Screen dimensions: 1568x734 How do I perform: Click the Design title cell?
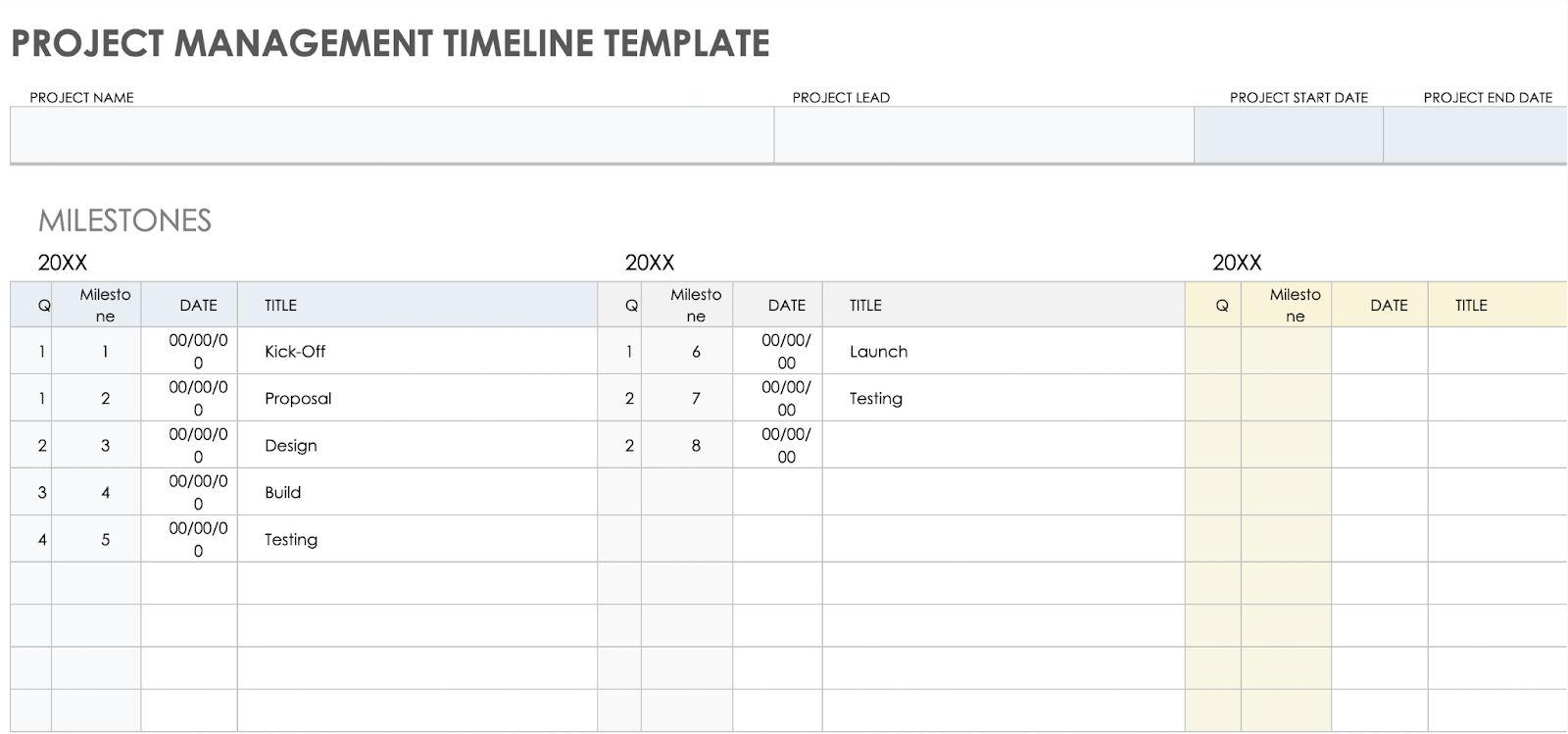(416, 445)
